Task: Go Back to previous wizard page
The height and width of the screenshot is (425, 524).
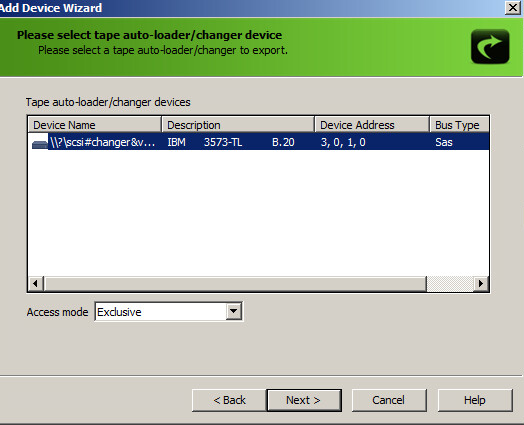Action: coord(229,400)
